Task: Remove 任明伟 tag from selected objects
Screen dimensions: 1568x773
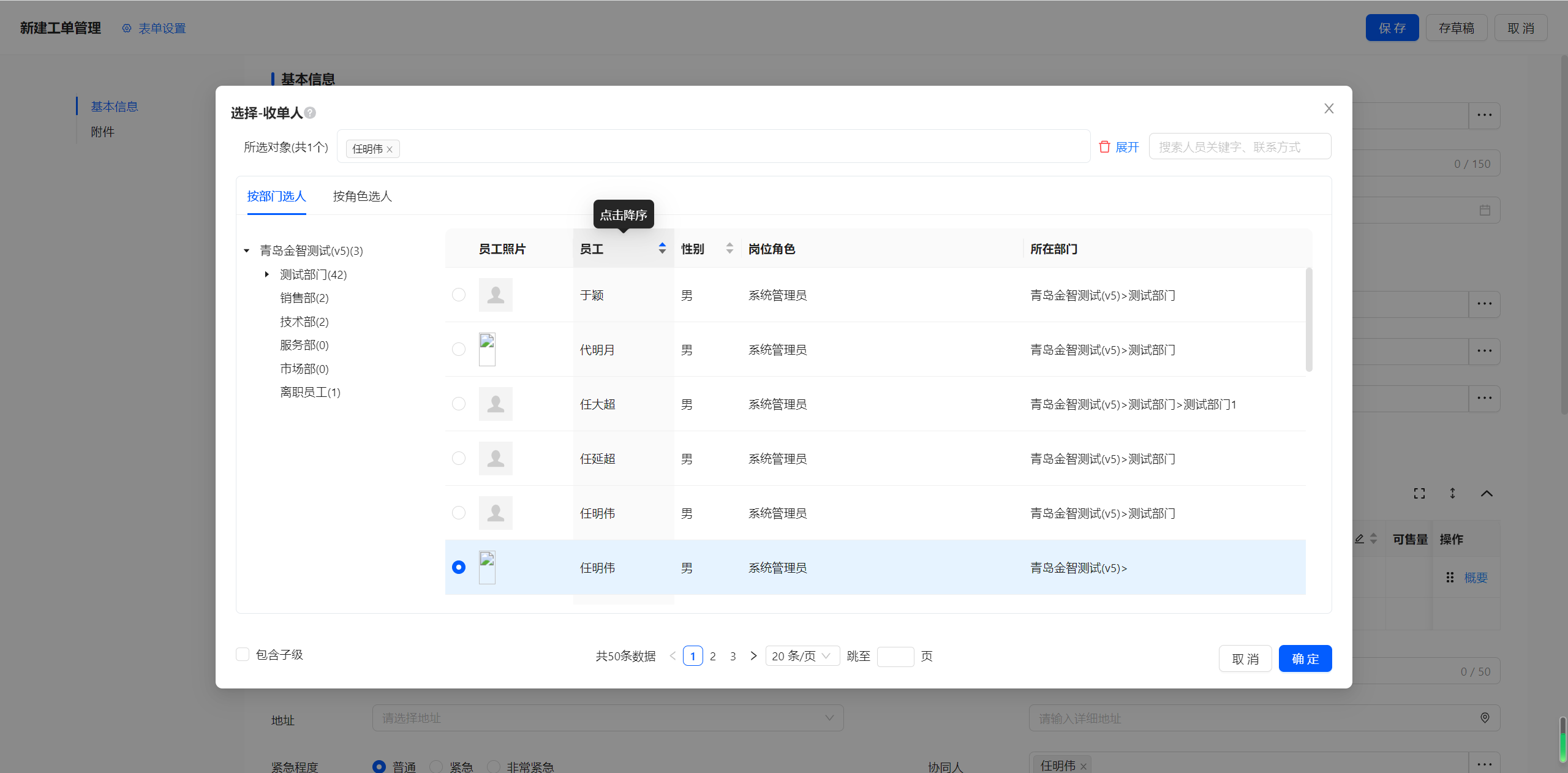Action: 390,149
